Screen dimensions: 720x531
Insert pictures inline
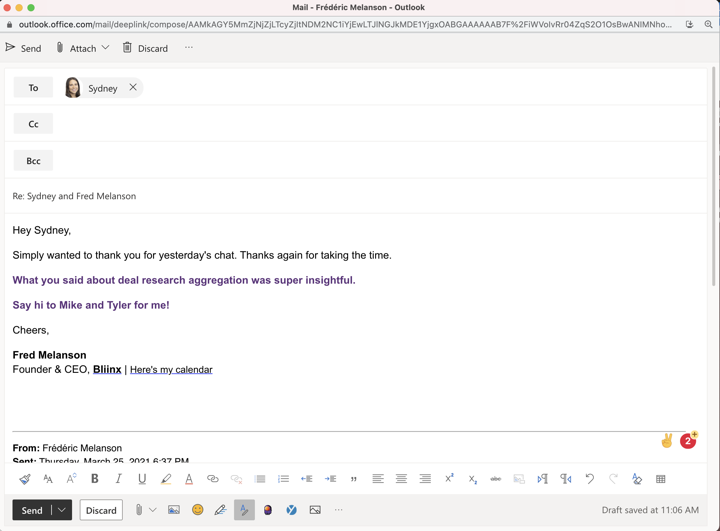point(174,510)
